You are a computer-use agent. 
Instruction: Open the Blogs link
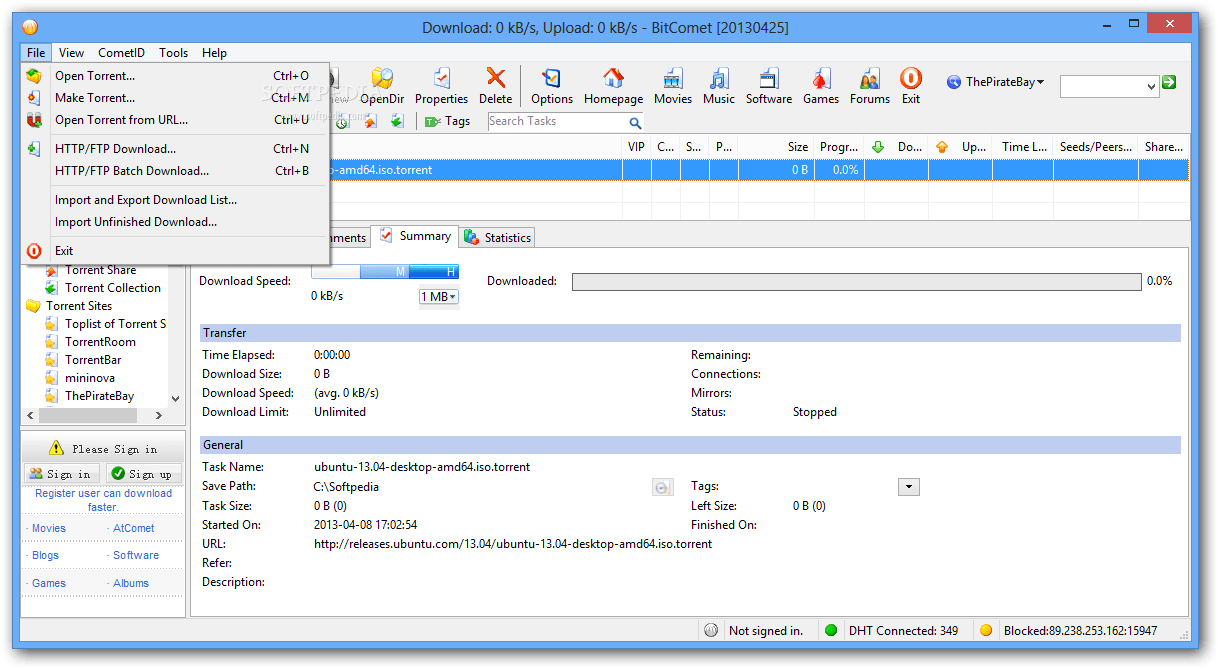pyautogui.click(x=46, y=555)
